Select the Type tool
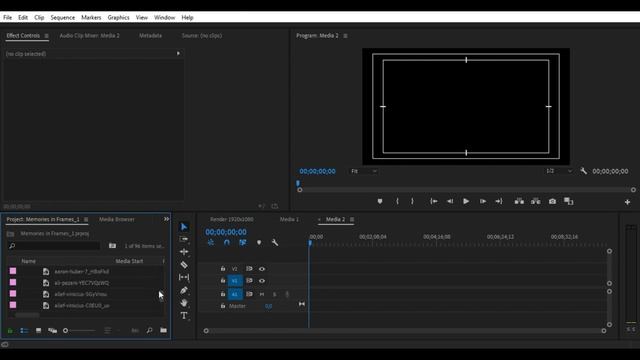 184,316
